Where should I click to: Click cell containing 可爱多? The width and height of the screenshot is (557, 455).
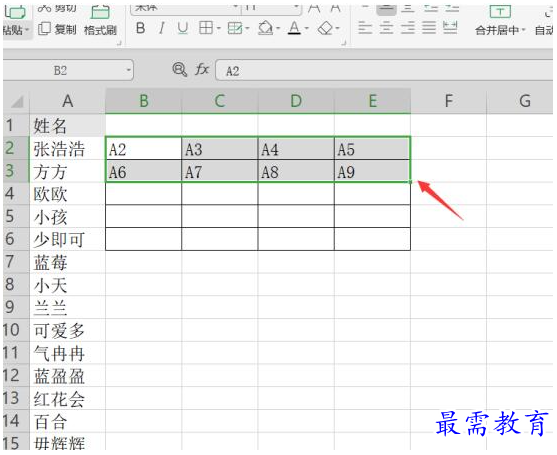pyautogui.click(x=67, y=330)
